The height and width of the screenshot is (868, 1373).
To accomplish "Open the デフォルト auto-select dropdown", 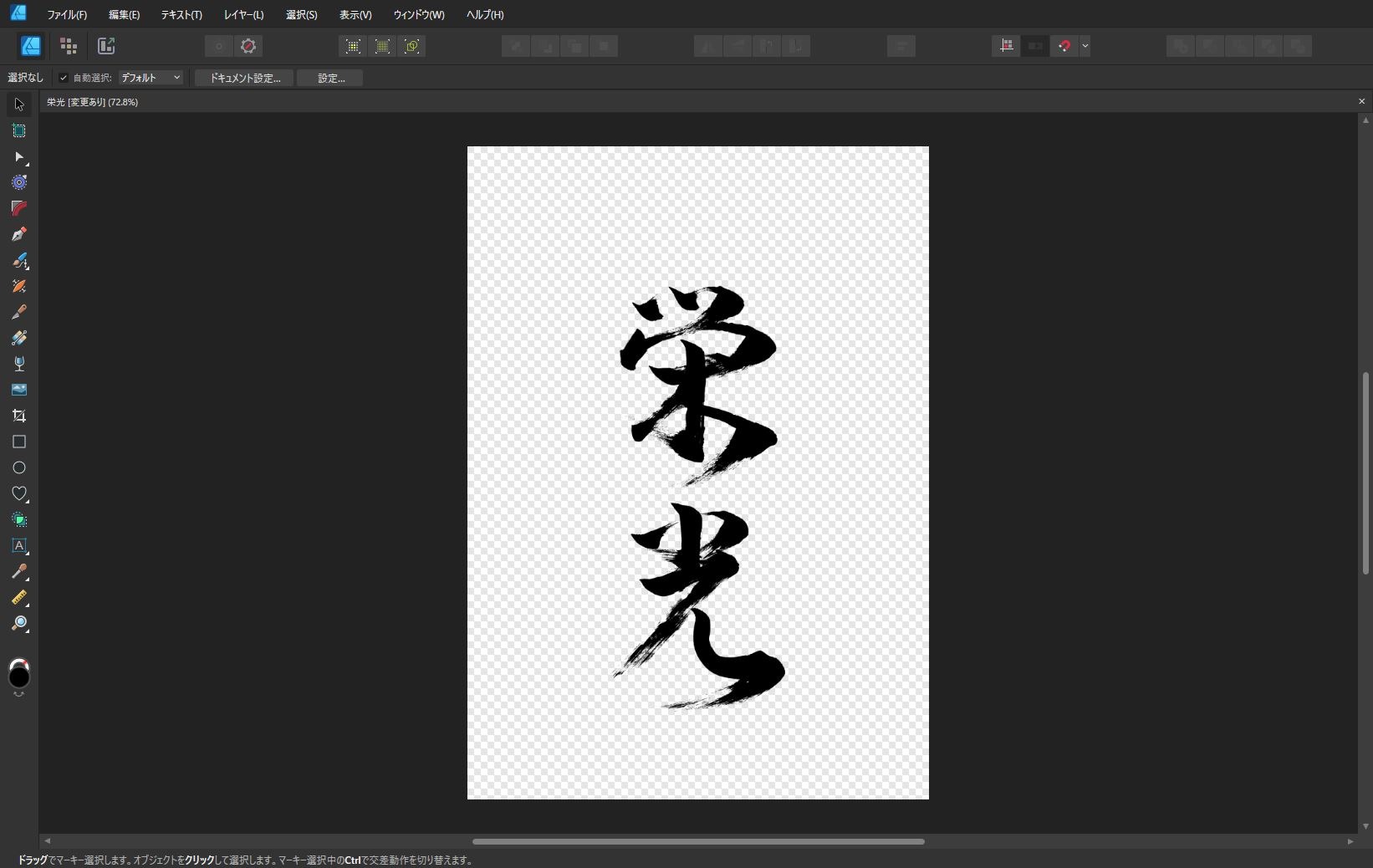I will tap(151, 78).
